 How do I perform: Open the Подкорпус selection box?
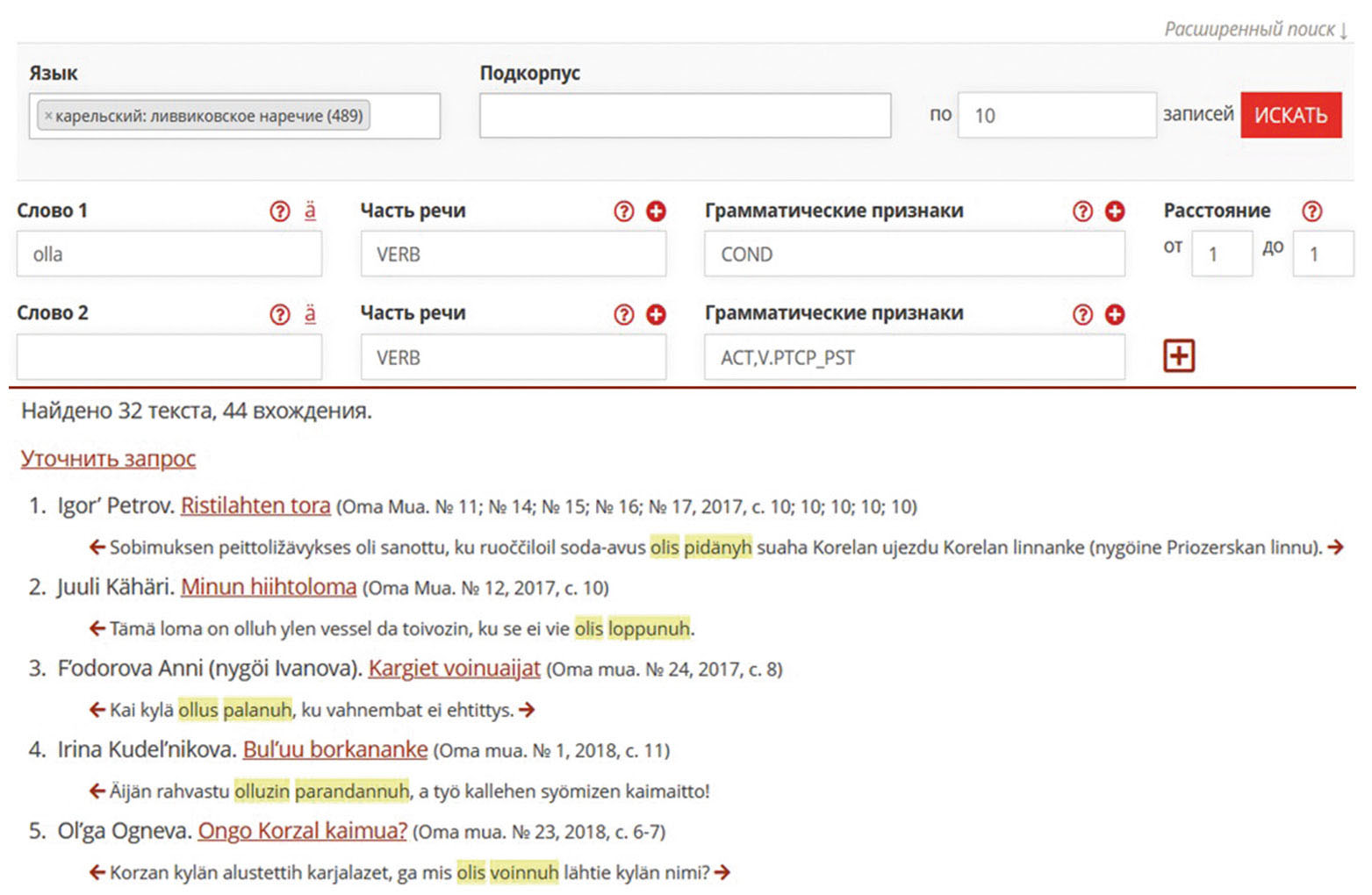[x=684, y=116]
